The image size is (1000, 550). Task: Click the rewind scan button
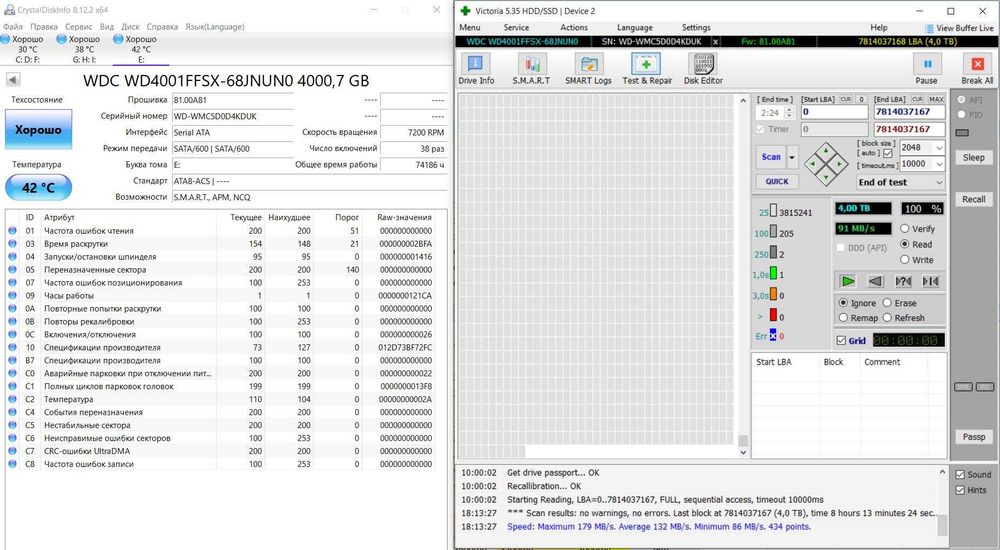pyautogui.click(x=876, y=281)
